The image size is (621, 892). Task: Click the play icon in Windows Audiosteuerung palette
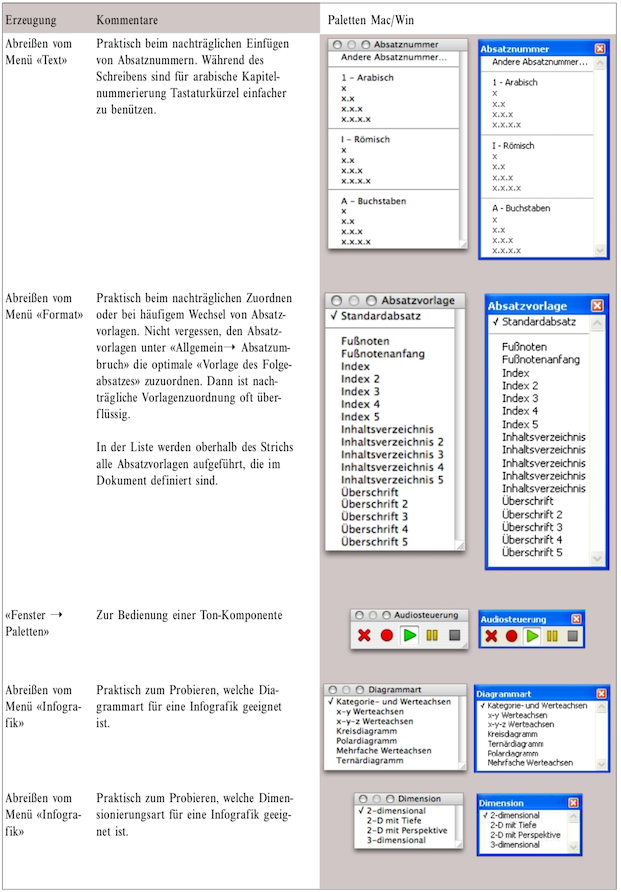pyautogui.click(x=532, y=635)
